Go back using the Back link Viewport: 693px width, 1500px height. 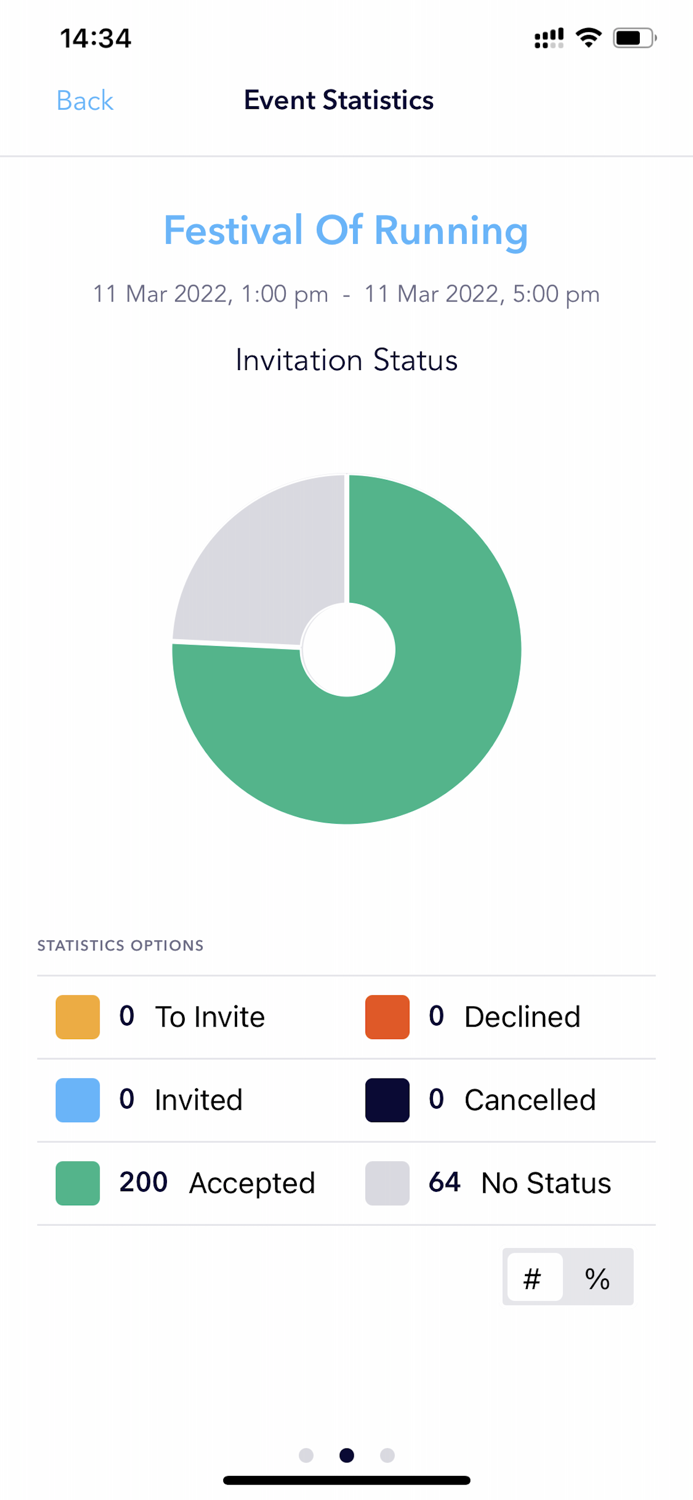(x=85, y=101)
